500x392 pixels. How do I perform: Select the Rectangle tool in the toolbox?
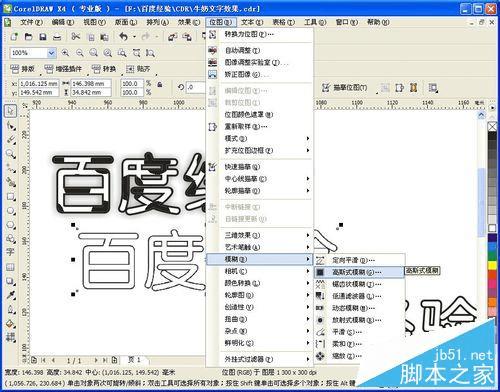11,197
